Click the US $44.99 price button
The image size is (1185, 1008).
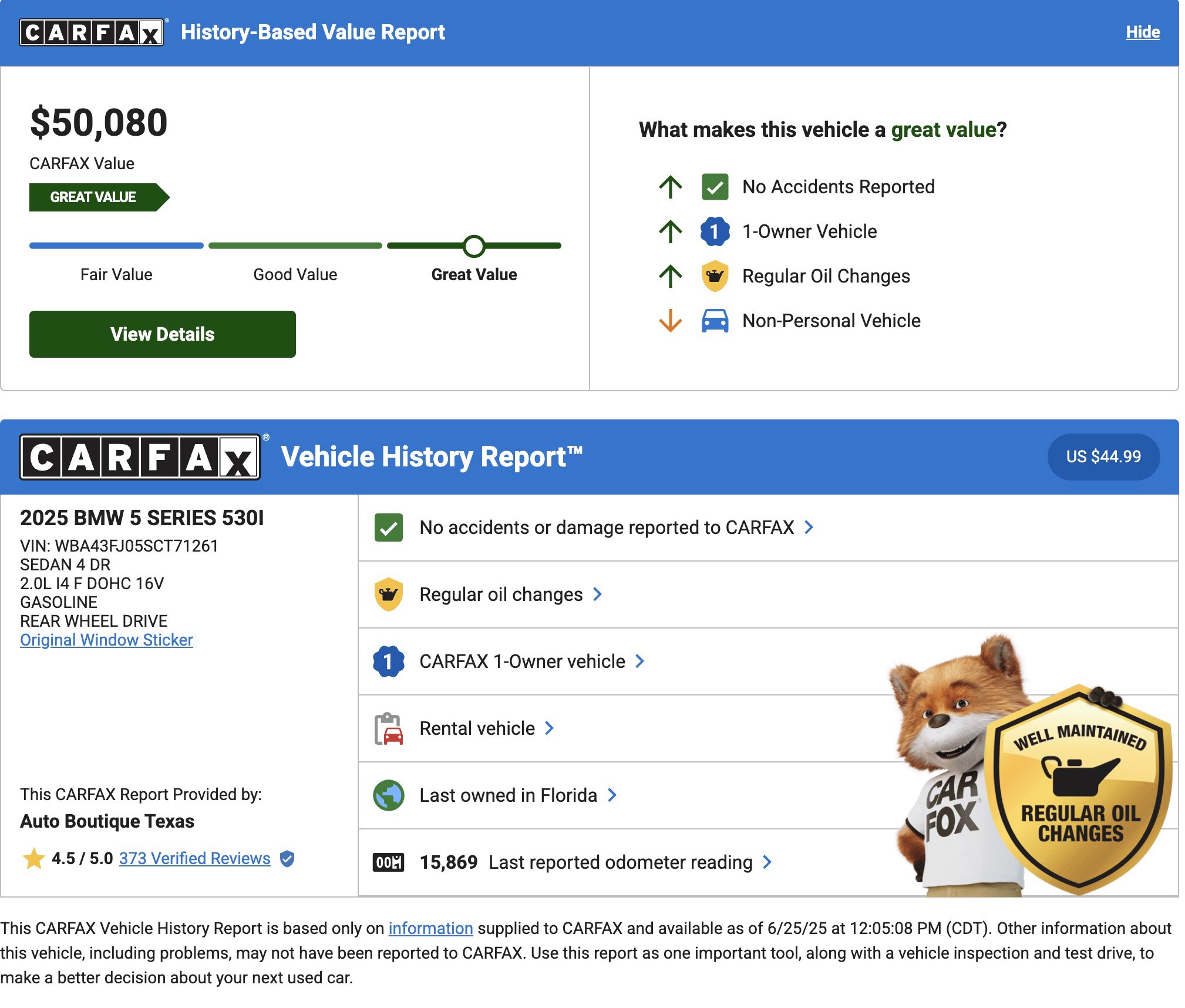point(1103,457)
